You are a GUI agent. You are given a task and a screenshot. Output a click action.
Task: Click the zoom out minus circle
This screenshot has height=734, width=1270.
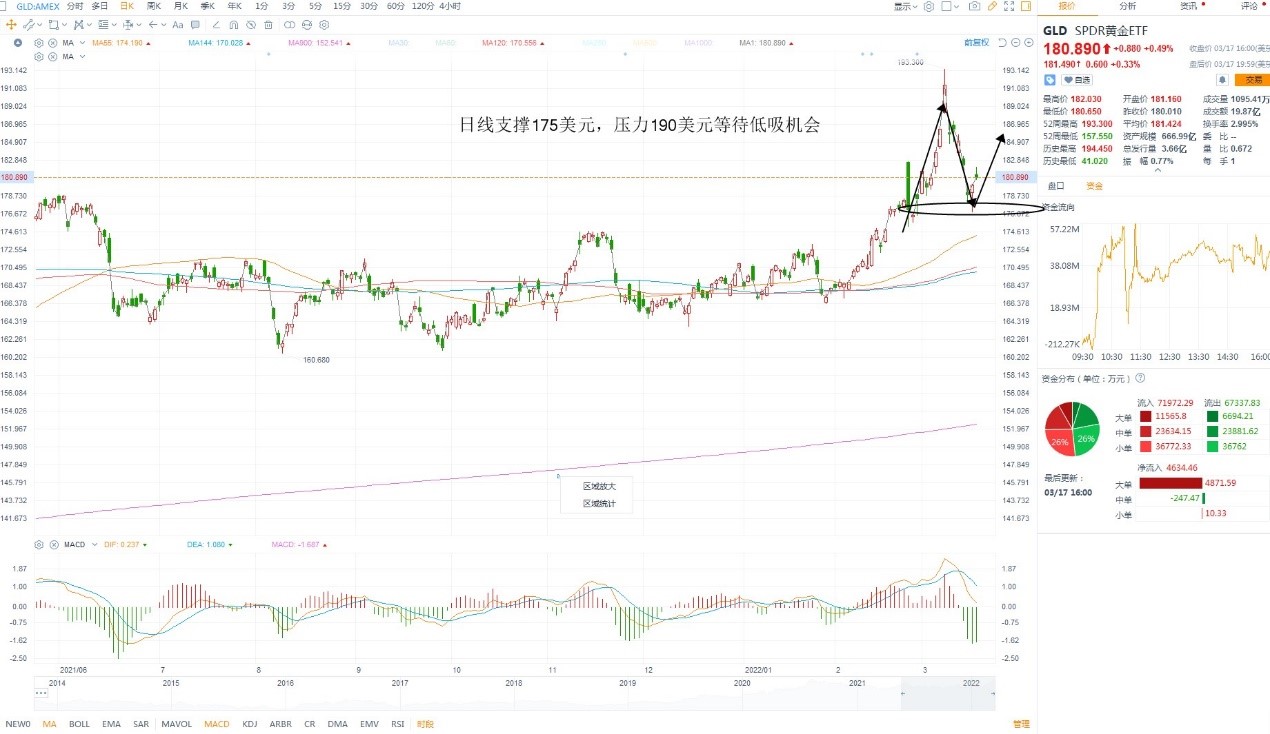1016,42
